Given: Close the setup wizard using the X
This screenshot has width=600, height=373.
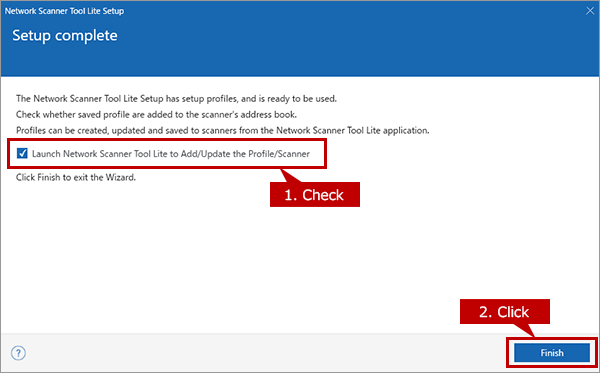Looking at the screenshot, I should point(590,11).
